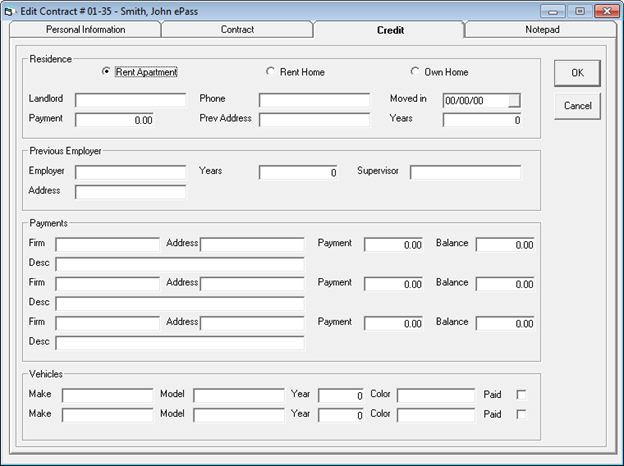Click the second vehicle Model field

point(239,415)
